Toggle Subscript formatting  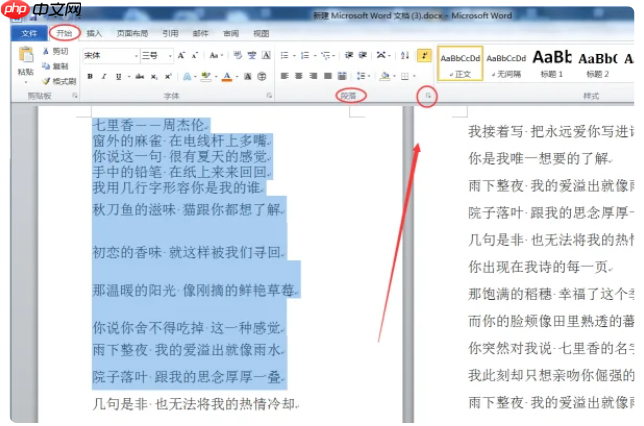154,76
